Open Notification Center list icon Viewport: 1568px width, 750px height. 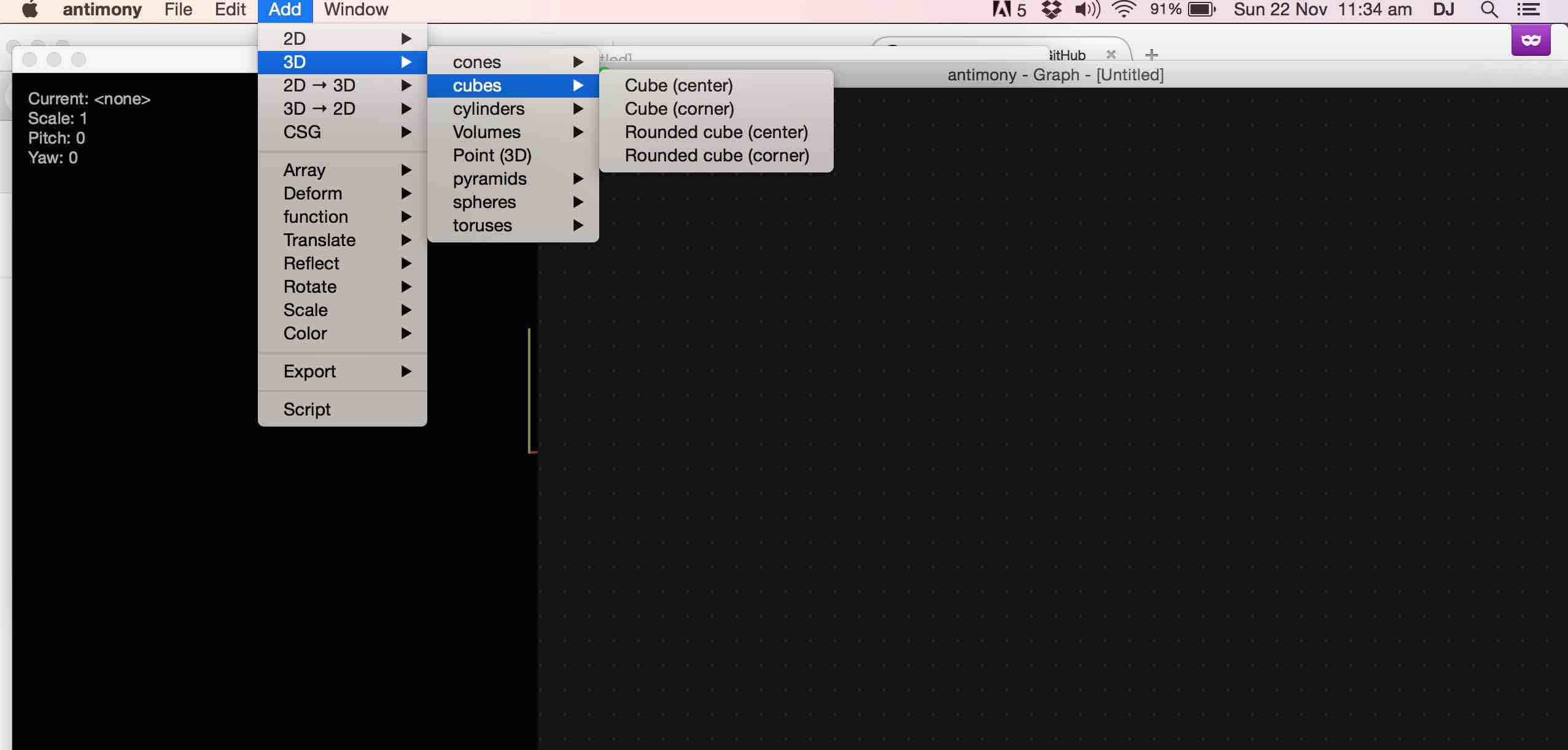click(1528, 10)
